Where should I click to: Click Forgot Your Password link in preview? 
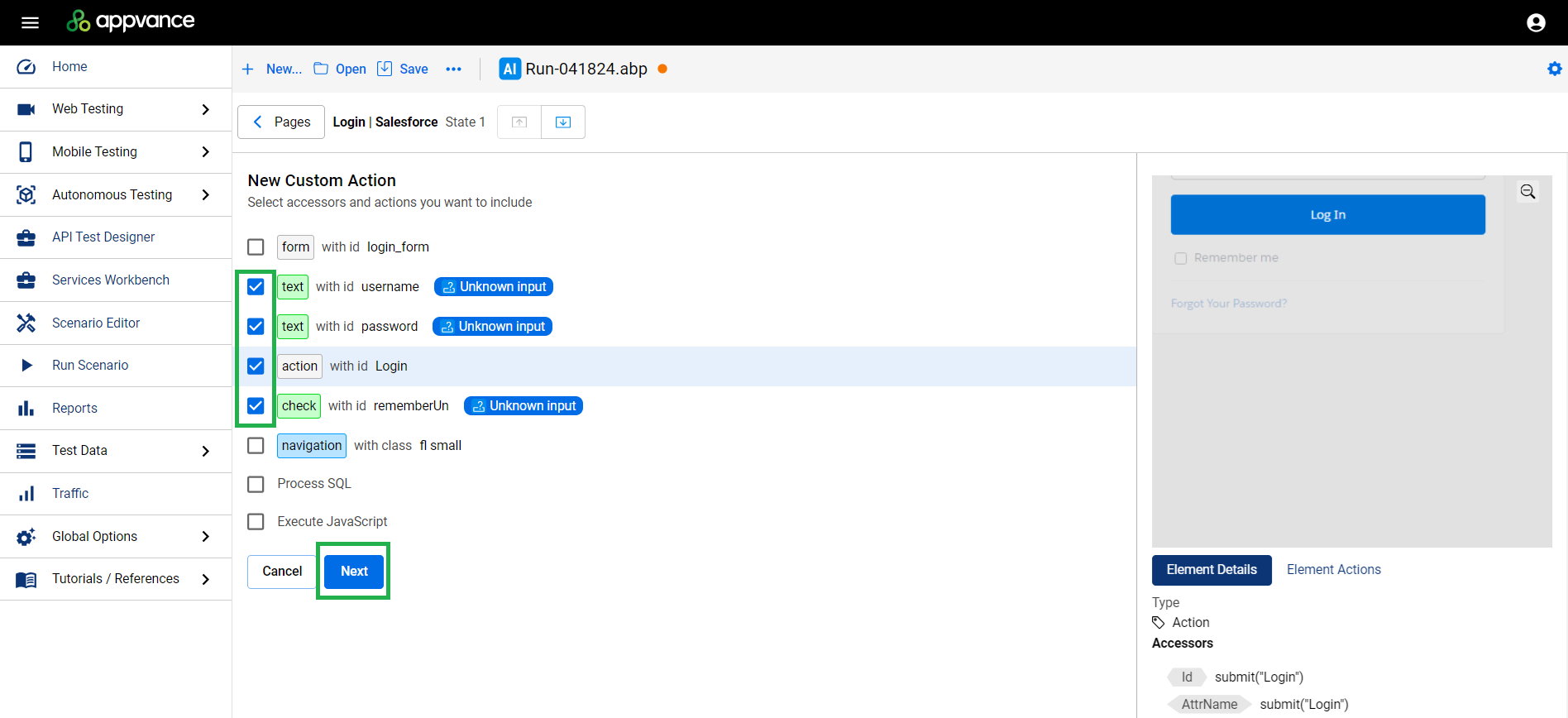1228,304
